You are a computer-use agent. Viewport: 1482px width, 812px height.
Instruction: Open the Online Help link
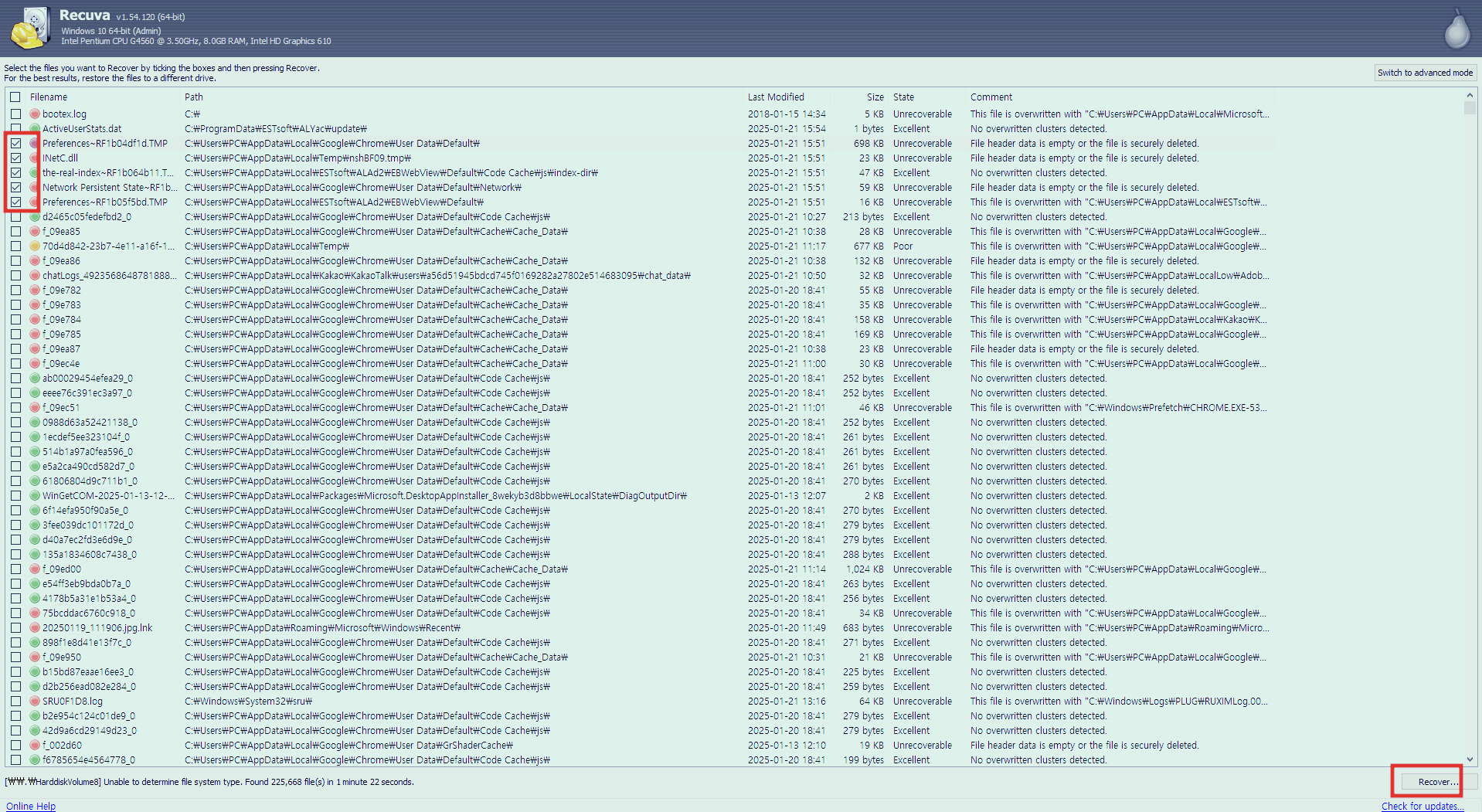[31, 806]
